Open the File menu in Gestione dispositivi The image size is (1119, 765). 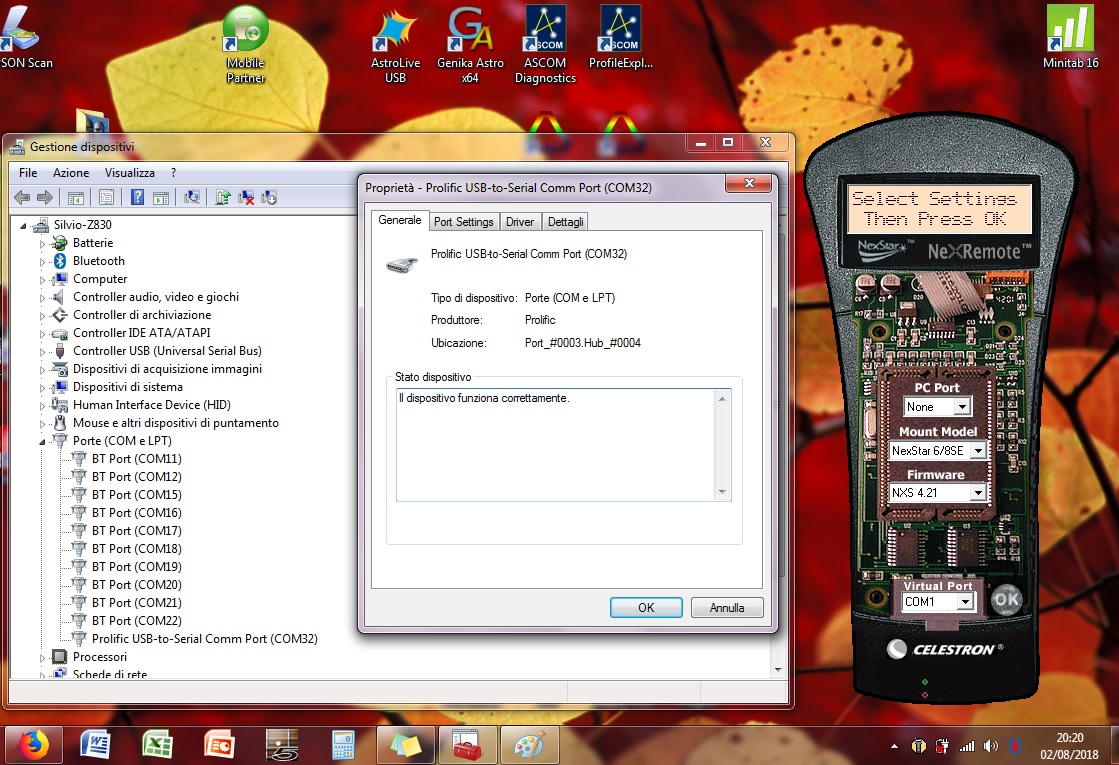pos(28,173)
